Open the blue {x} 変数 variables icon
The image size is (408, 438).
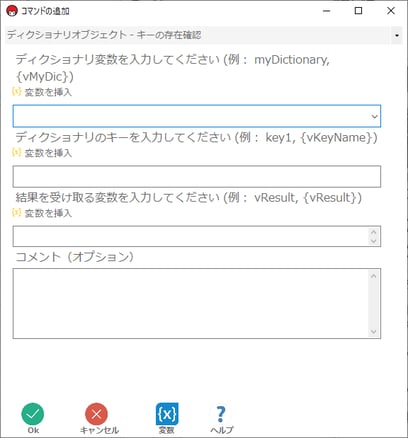[167, 414]
